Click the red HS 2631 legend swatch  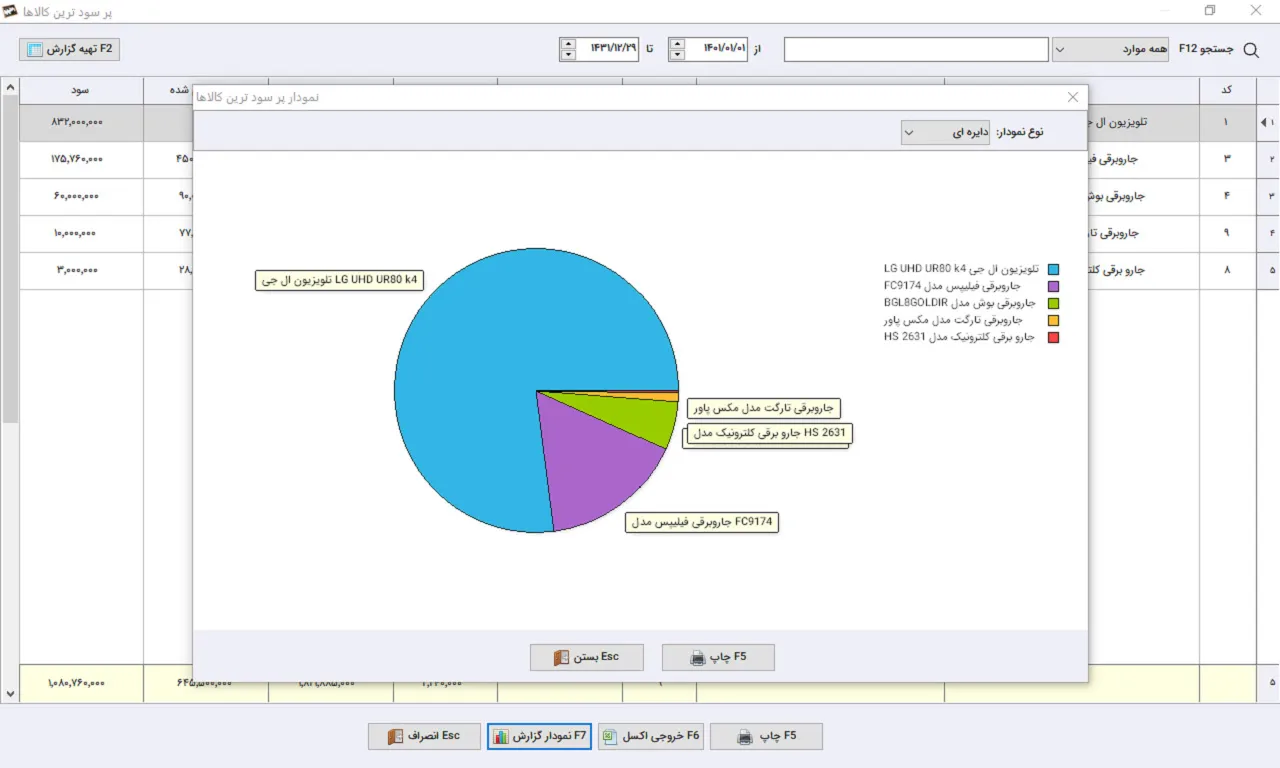1053,338
